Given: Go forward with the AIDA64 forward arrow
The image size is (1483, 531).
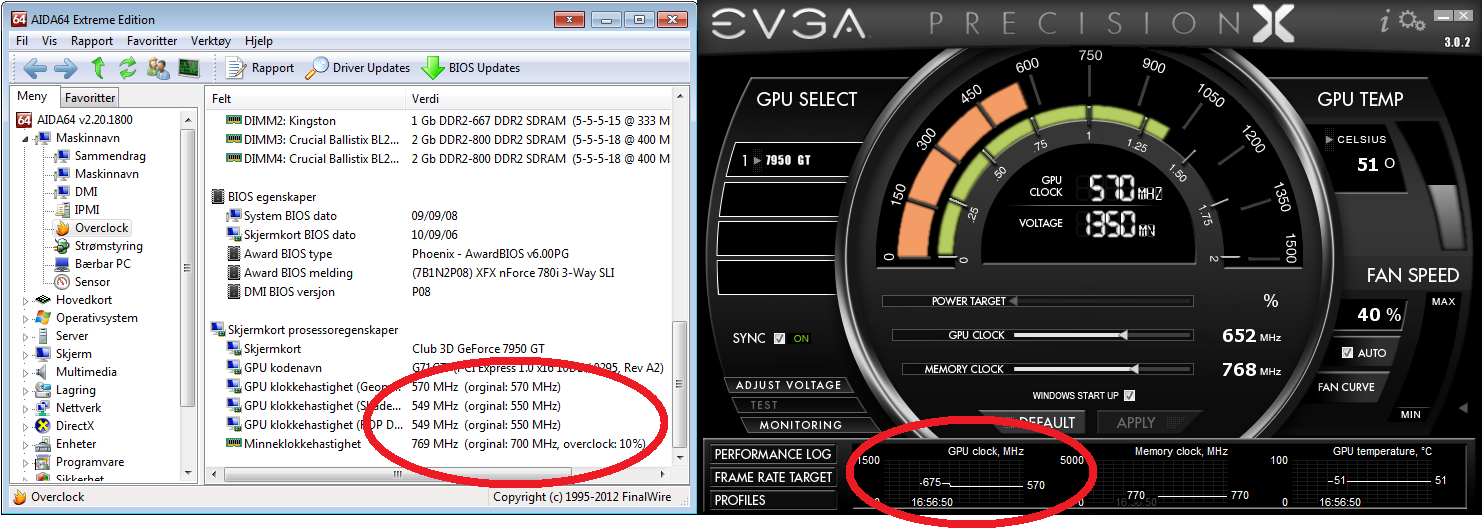Looking at the screenshot, I should [65, 68].
